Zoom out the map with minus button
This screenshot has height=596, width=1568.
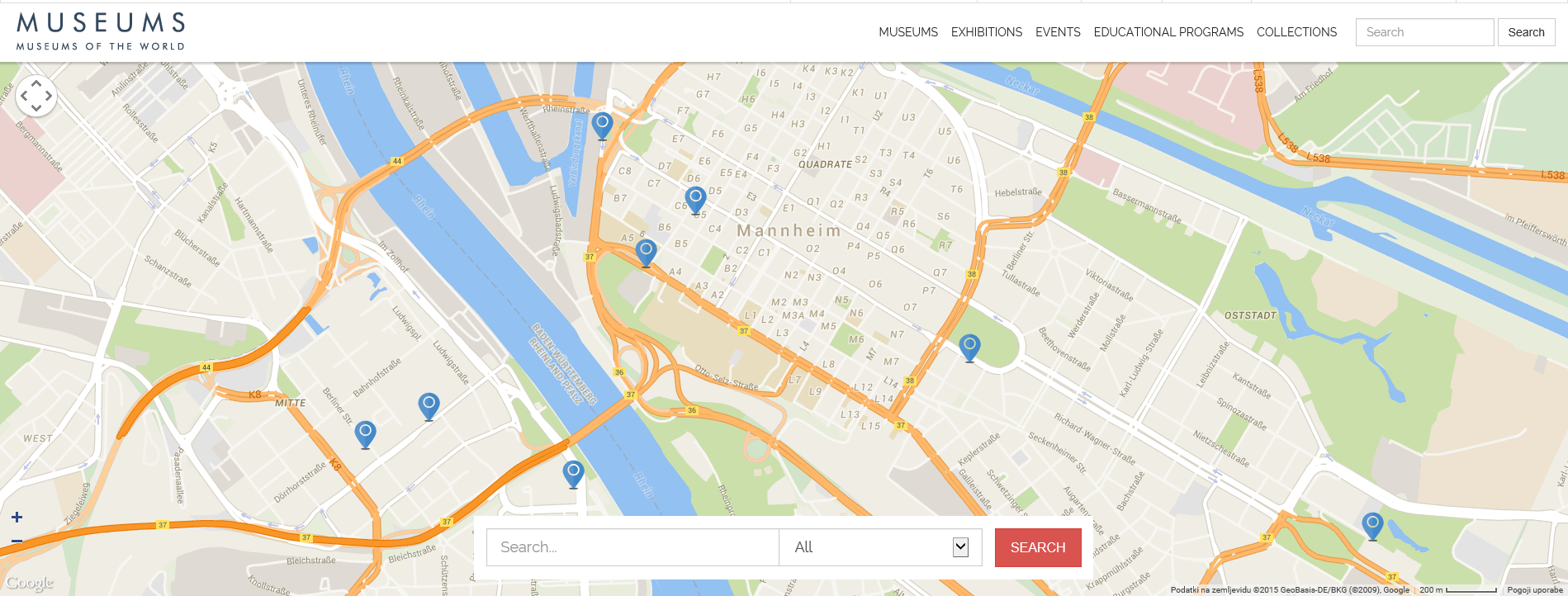17,542
